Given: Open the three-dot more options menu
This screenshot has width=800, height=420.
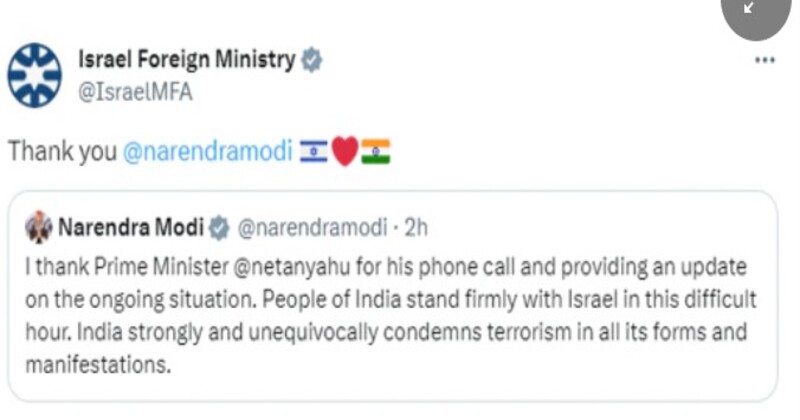Looking at the screenshot, I should 765,60.
